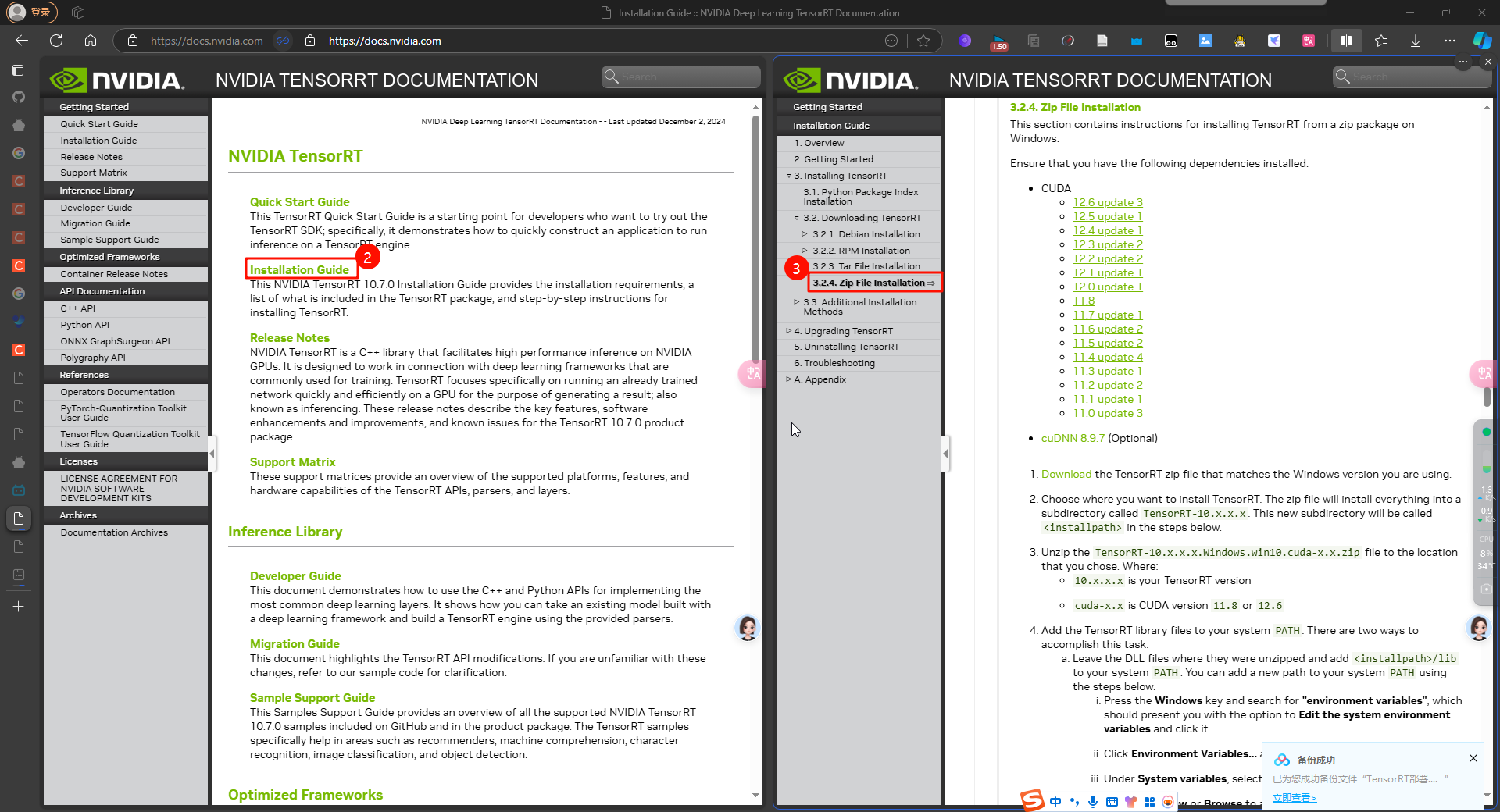Collapse the left pane navigation sidebar handle
The height and width of the screenshot is (812, 1500).
(x=212, y=454)
